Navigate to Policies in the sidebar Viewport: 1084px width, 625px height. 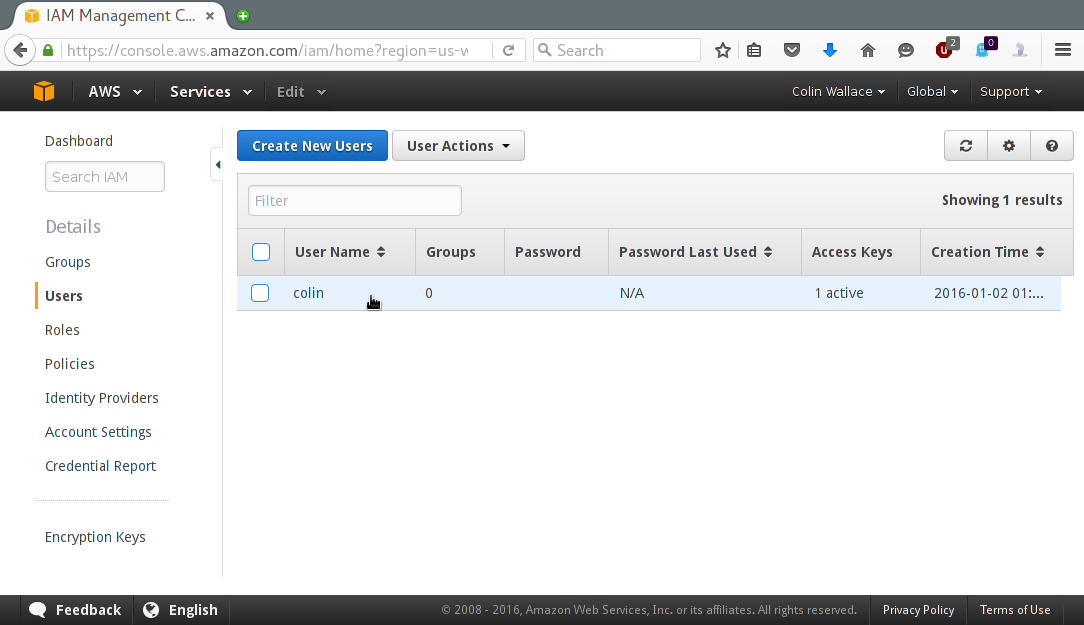tap(70, 364)
